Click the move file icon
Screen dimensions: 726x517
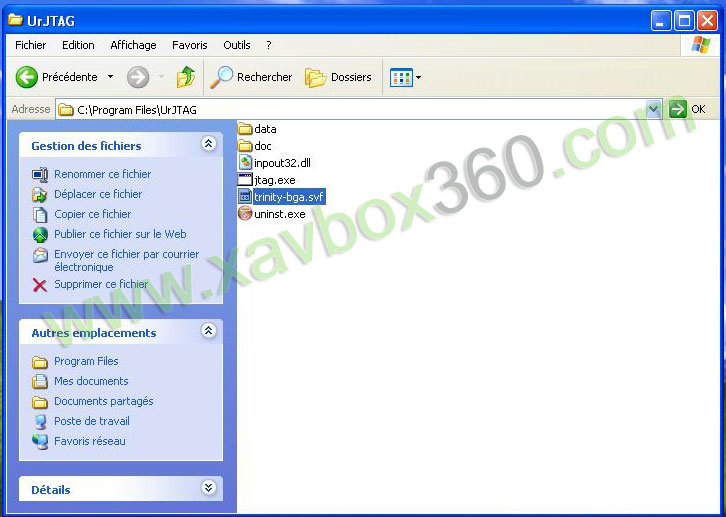tap(40, 194)
